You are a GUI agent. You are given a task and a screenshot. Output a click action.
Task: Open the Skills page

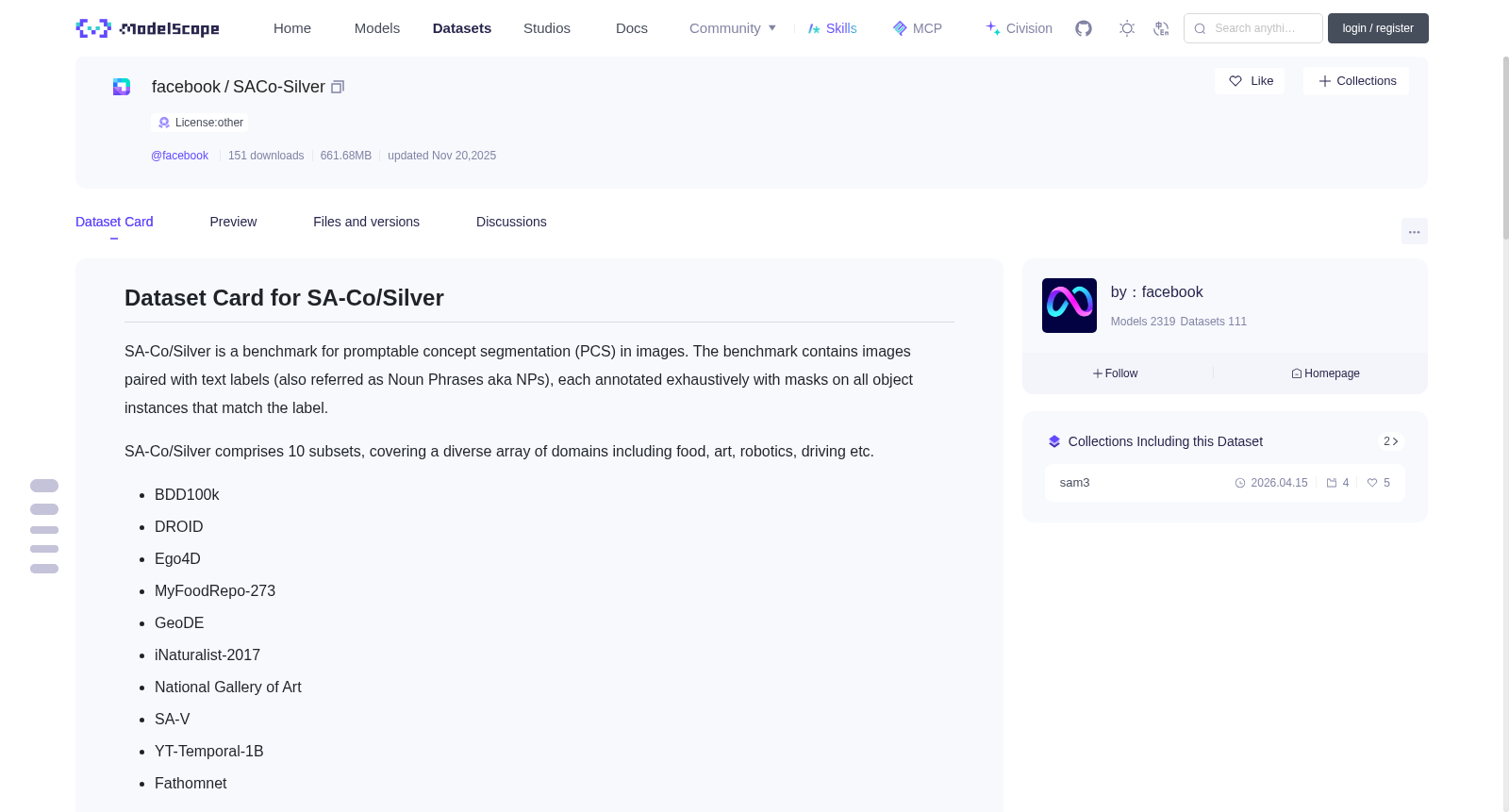pyautogui.click(x=832, y=28)
